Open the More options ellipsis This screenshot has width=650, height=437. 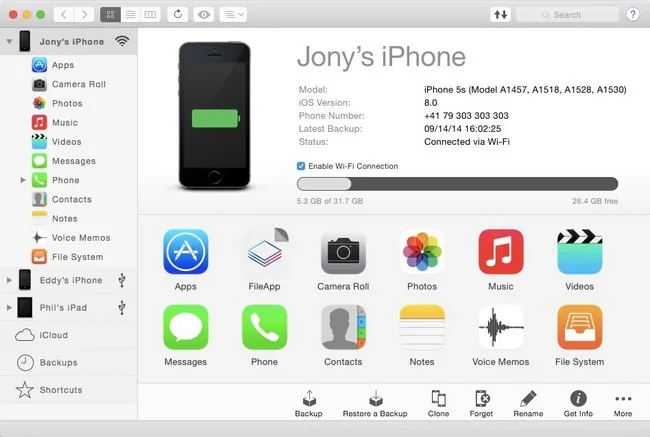623,399
